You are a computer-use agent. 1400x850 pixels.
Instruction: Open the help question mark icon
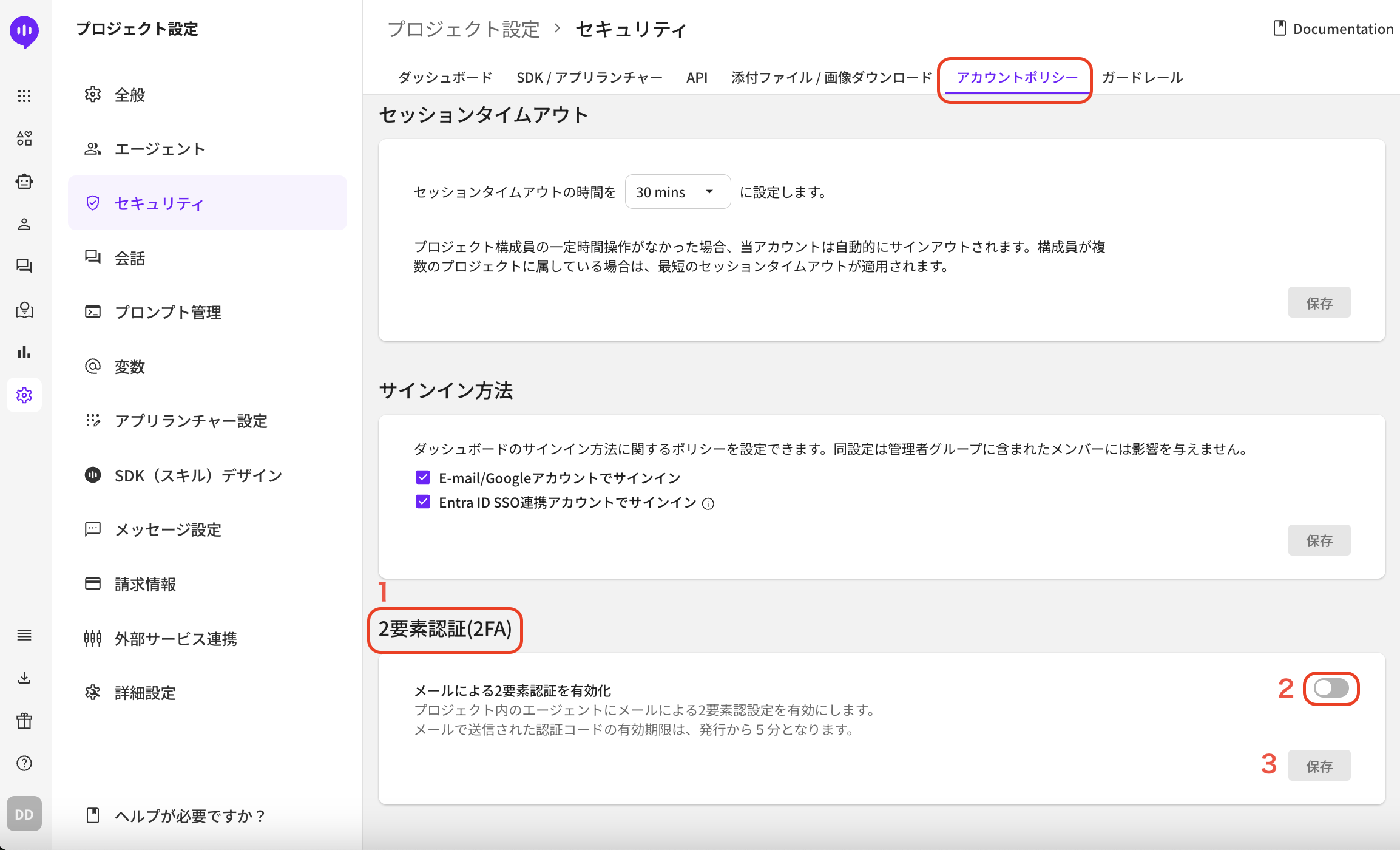24,763
